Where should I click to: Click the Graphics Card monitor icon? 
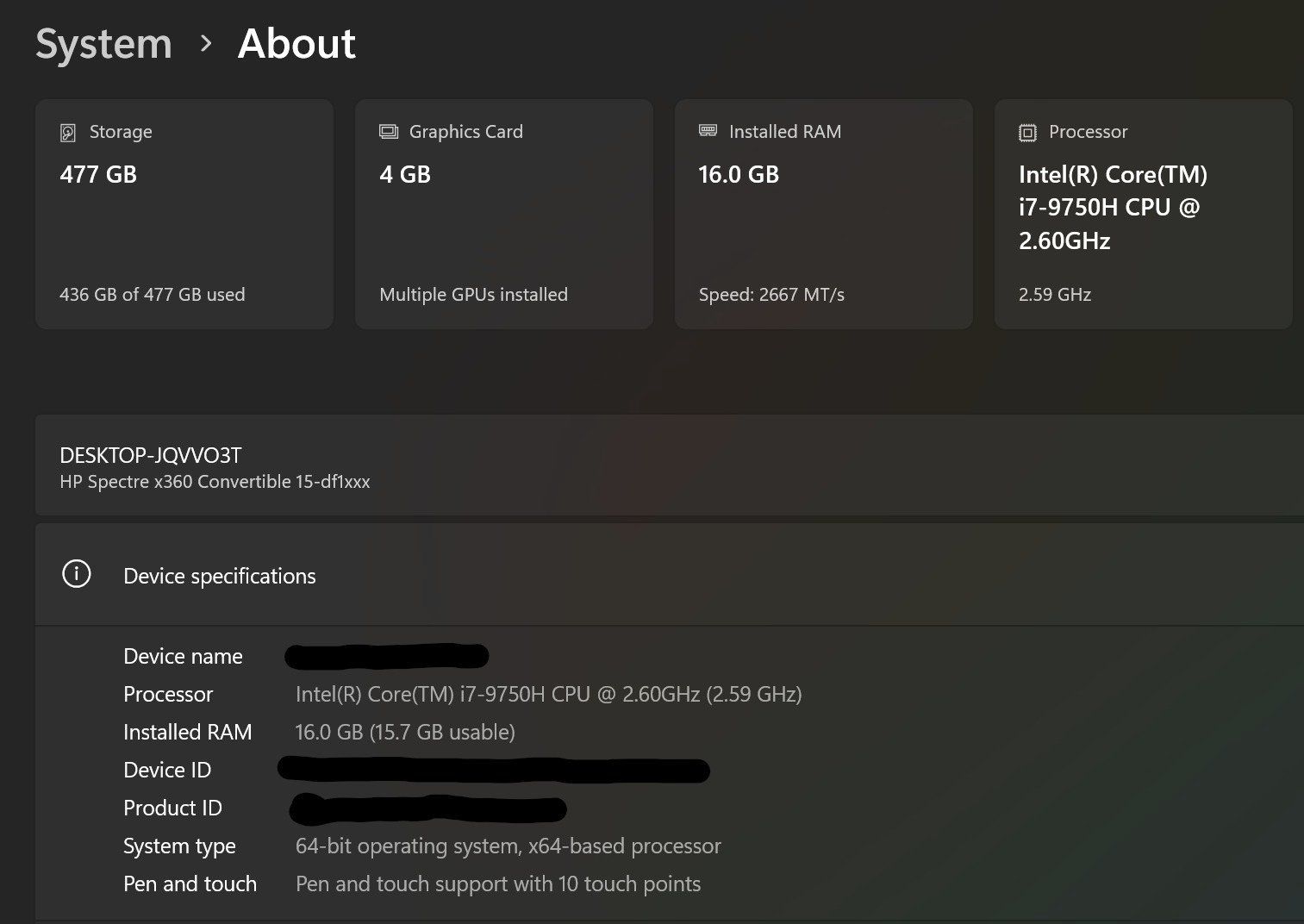389,132
